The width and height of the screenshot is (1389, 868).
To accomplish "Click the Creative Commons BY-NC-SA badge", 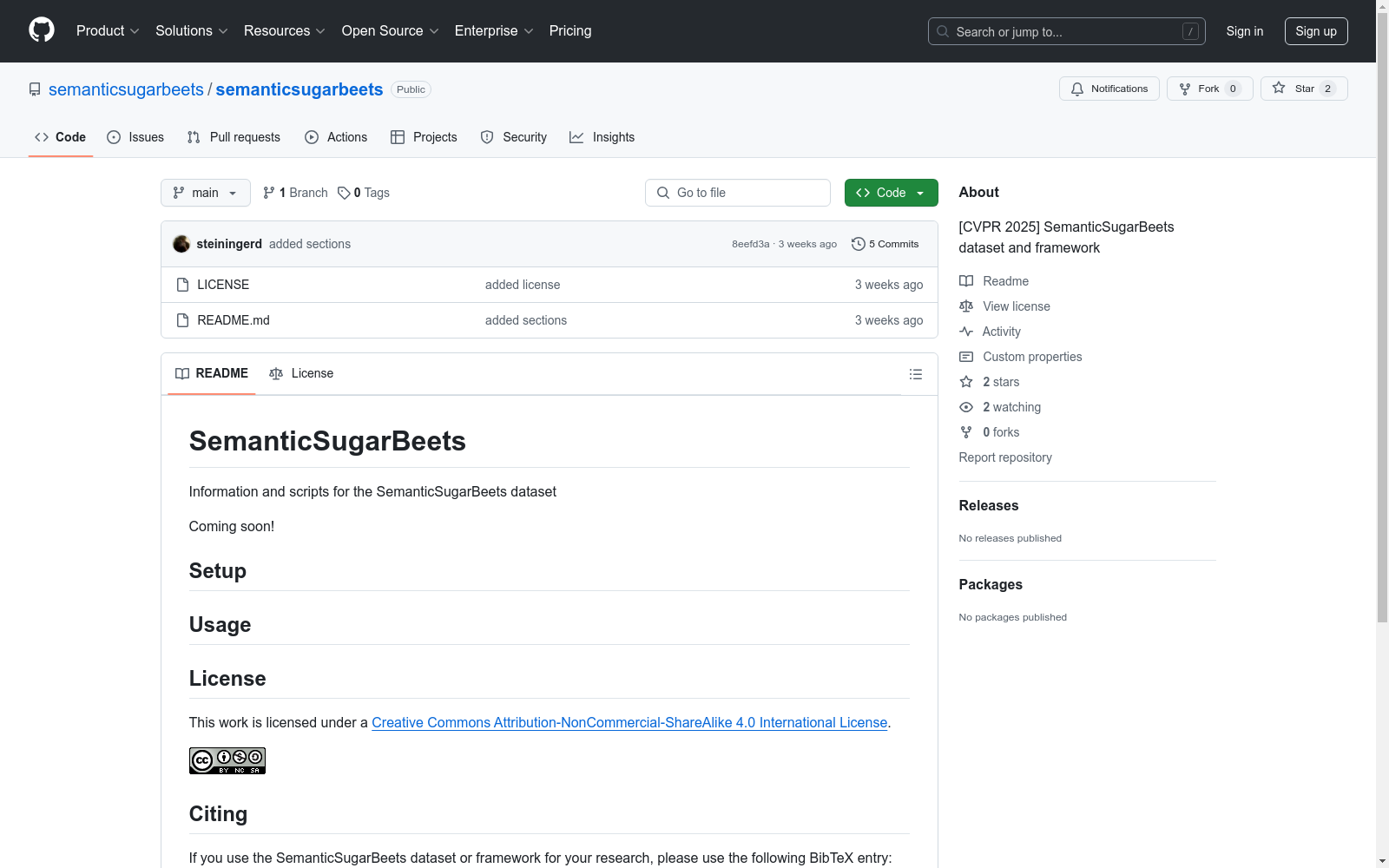I will (x=227, y=760).
